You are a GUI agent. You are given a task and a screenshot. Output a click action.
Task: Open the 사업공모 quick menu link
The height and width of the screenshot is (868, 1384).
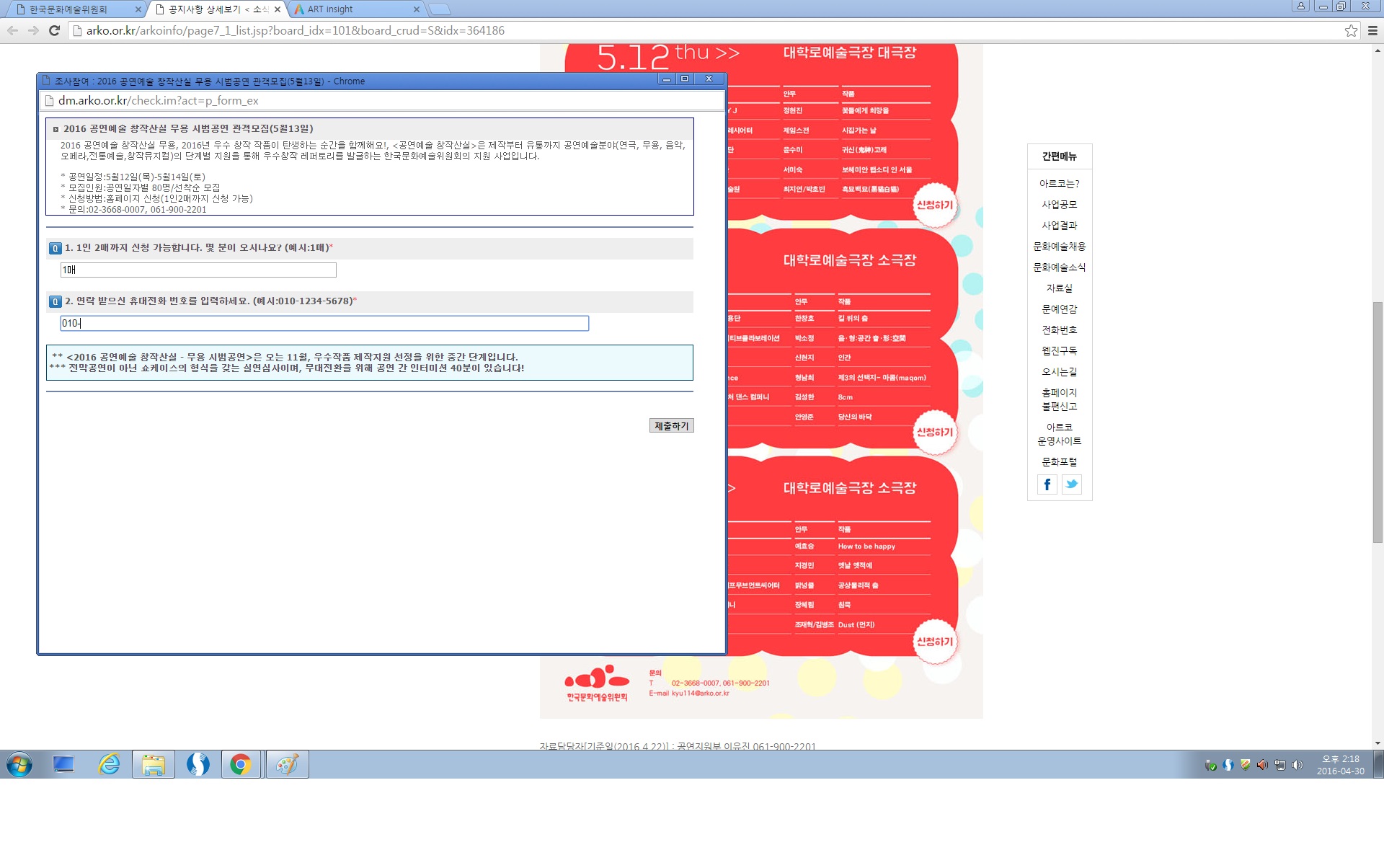[x=1059, y=205]
